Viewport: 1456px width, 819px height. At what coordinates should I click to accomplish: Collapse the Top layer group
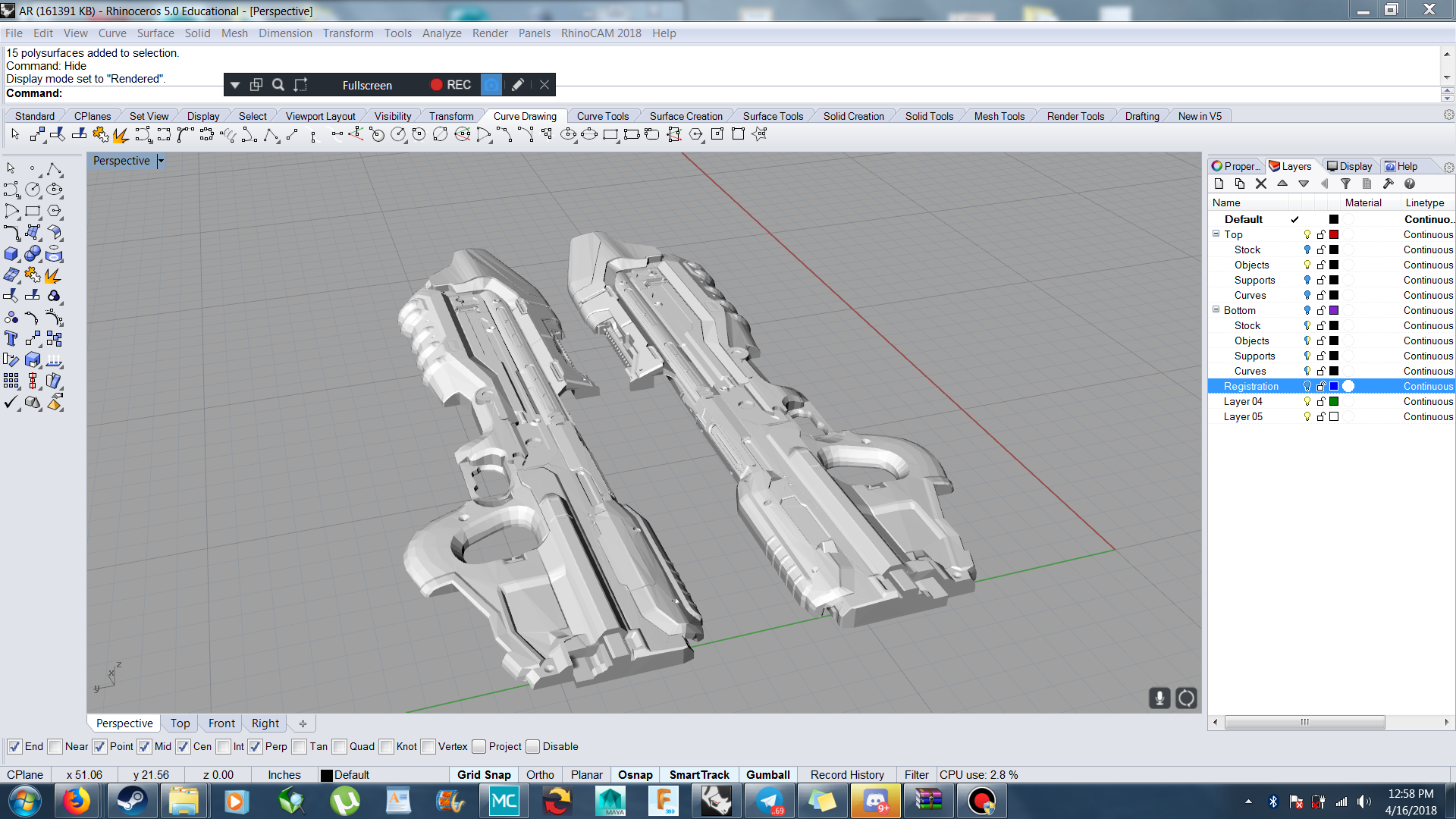click(1216, 234)
